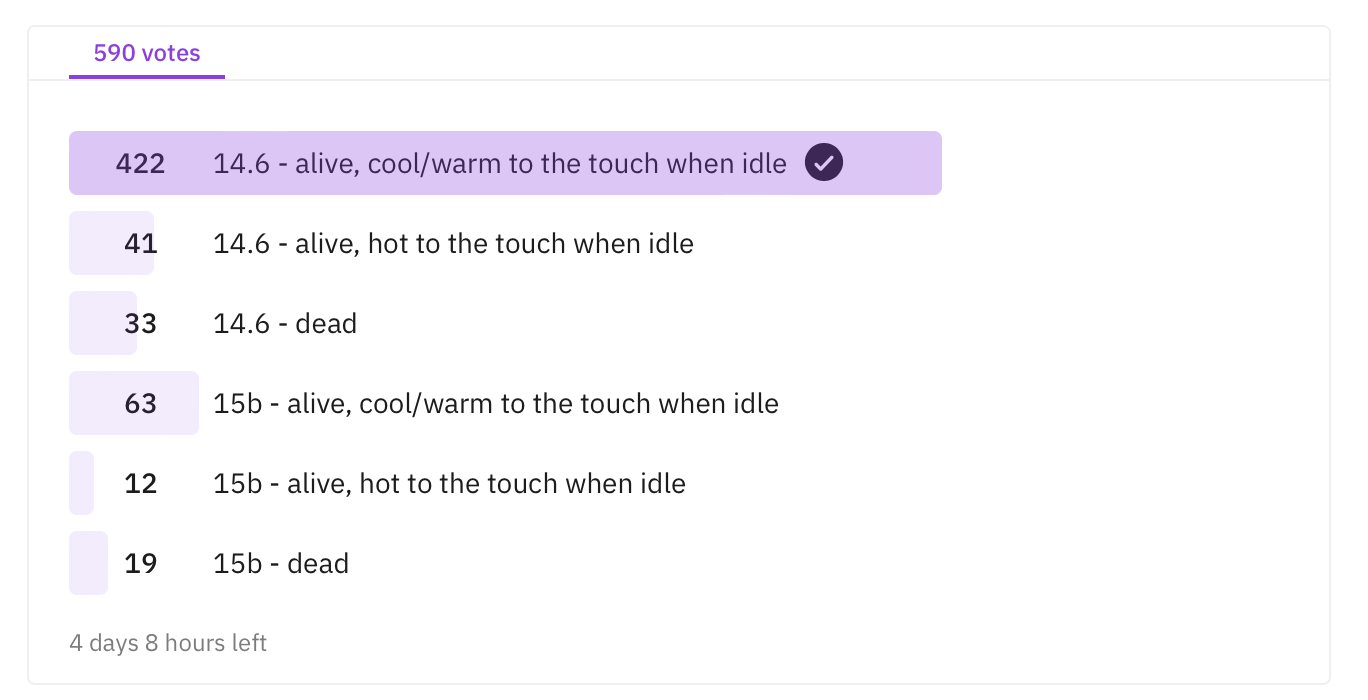This screenshot has width=1368, height=700.
Task: Select the "15b - alive, hot to the touch" option
Action: tap(450, 483)
